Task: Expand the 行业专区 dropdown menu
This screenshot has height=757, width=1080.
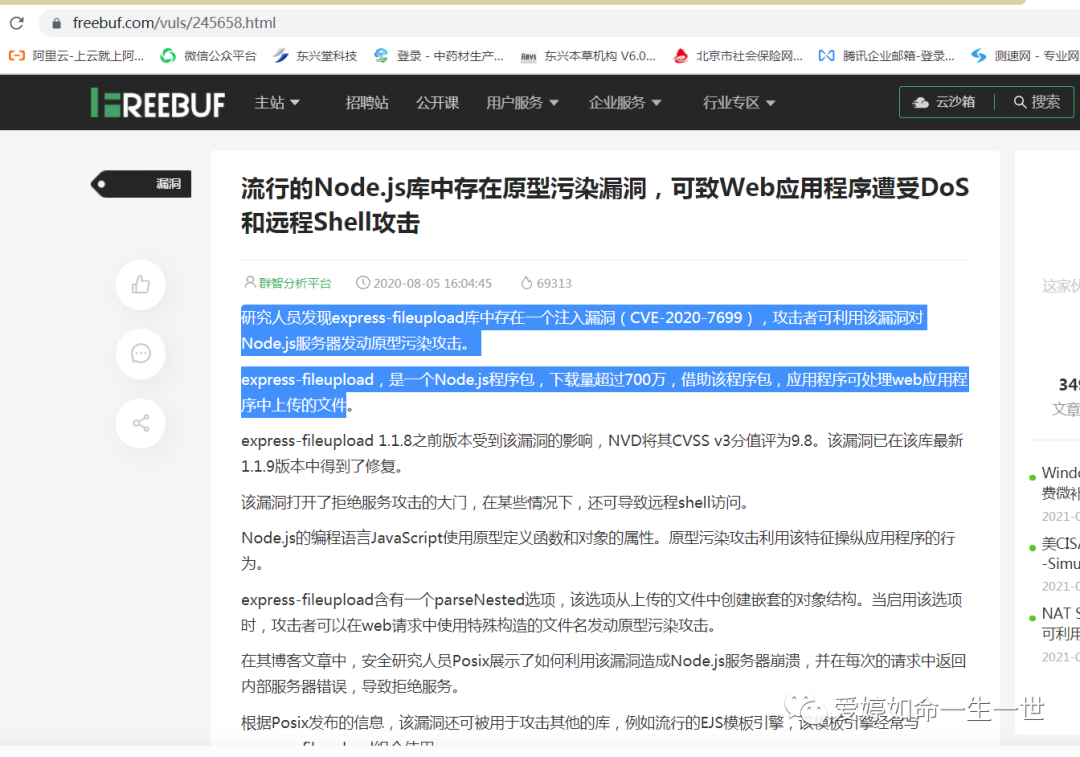Action: 739,103
